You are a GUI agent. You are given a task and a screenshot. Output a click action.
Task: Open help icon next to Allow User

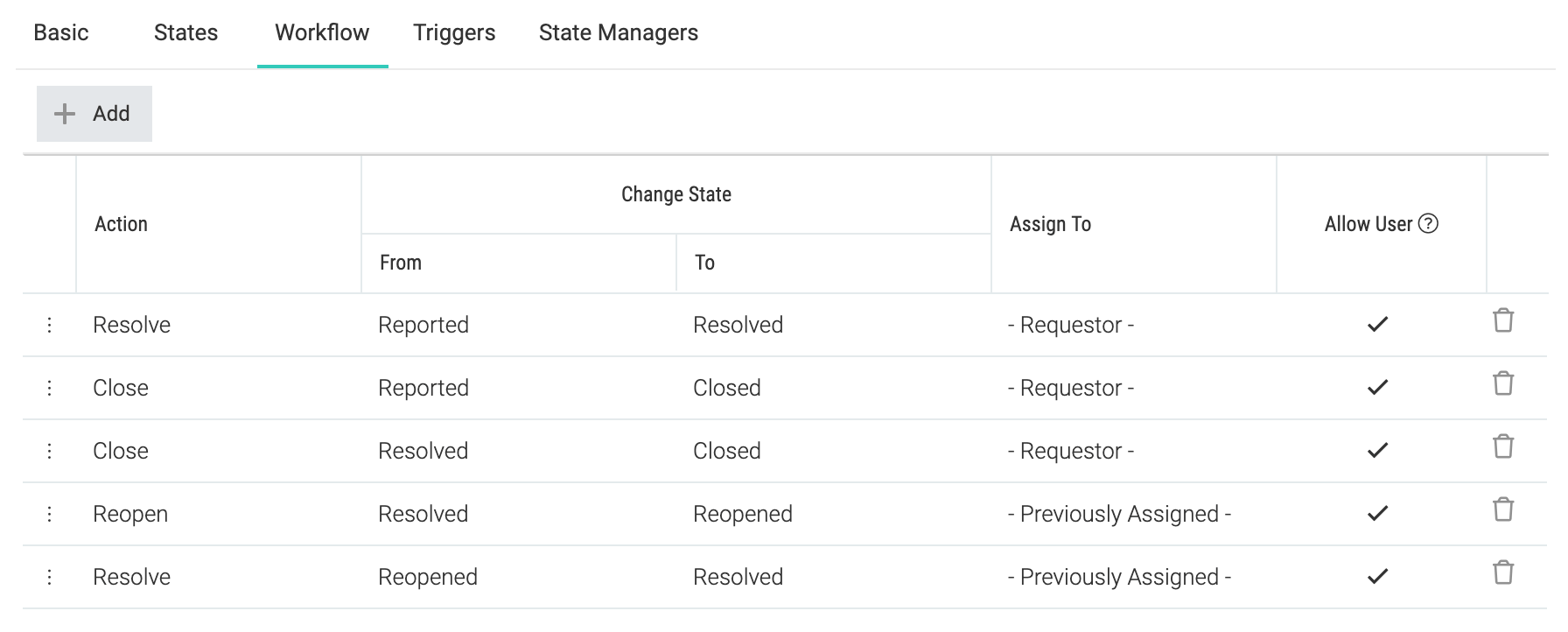point(1428,224)
